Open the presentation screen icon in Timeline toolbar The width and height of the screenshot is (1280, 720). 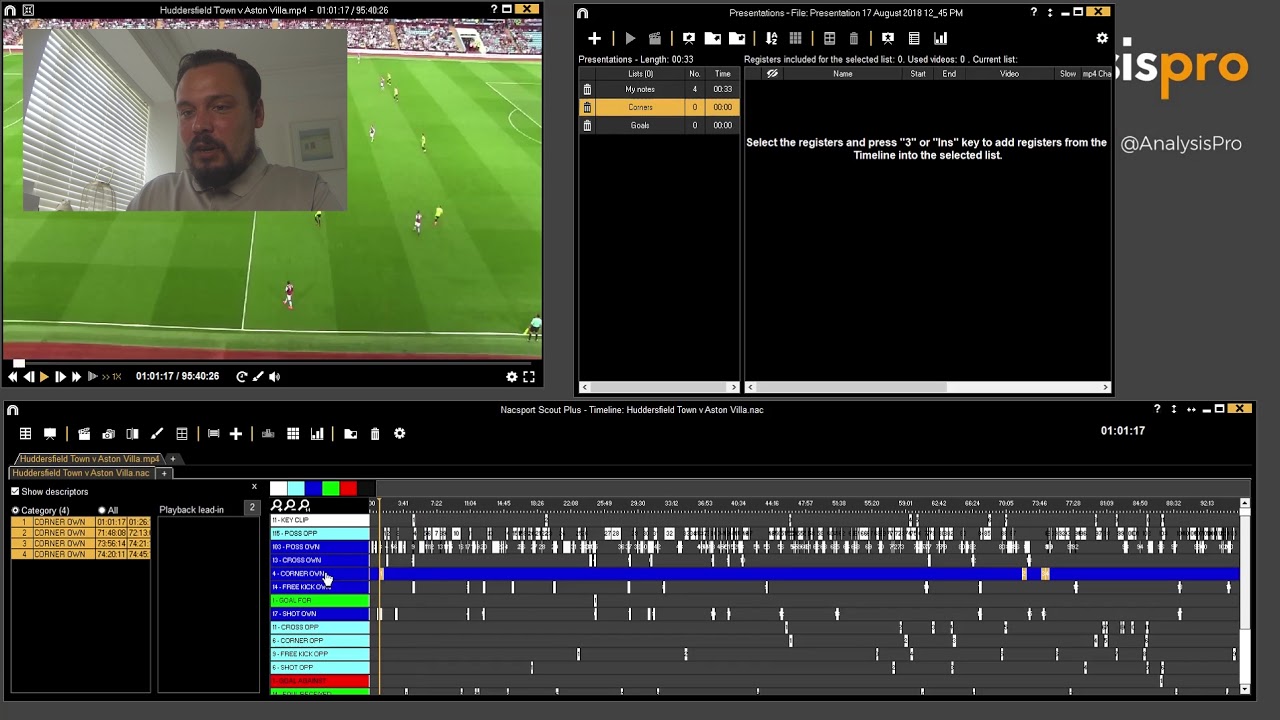tap(50, 434)
